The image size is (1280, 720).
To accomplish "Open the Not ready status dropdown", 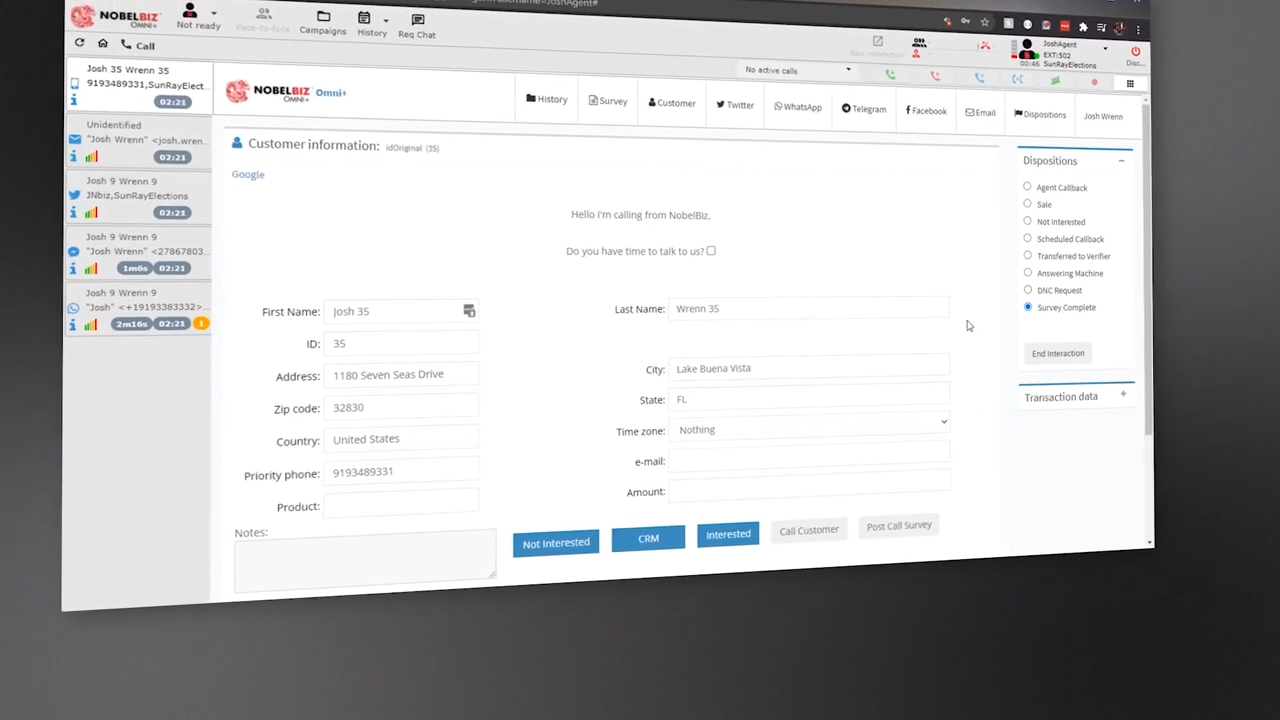I will pyautogui.click(x=213, y=14).
